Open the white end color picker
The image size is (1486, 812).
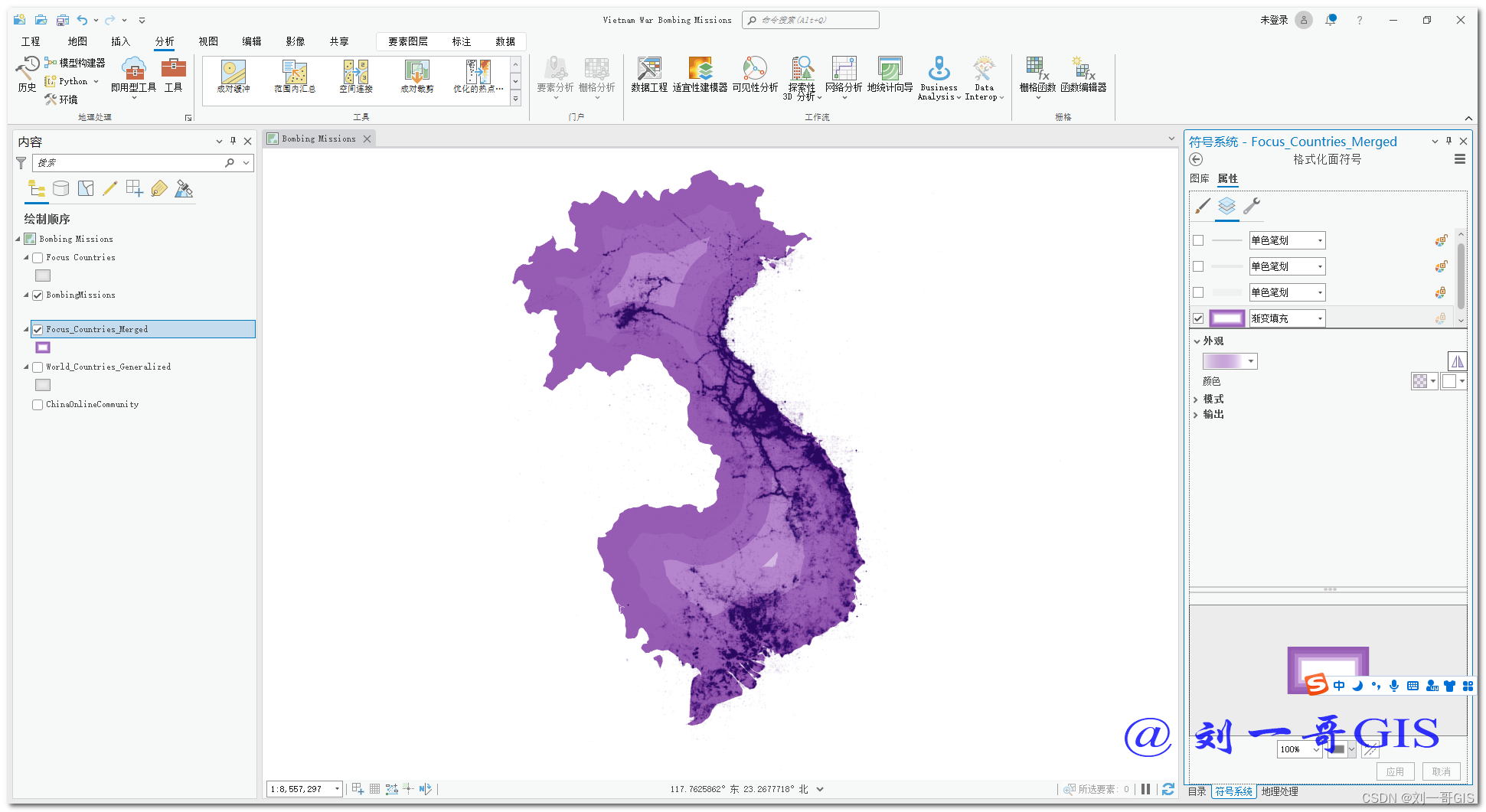(1453, 381)
